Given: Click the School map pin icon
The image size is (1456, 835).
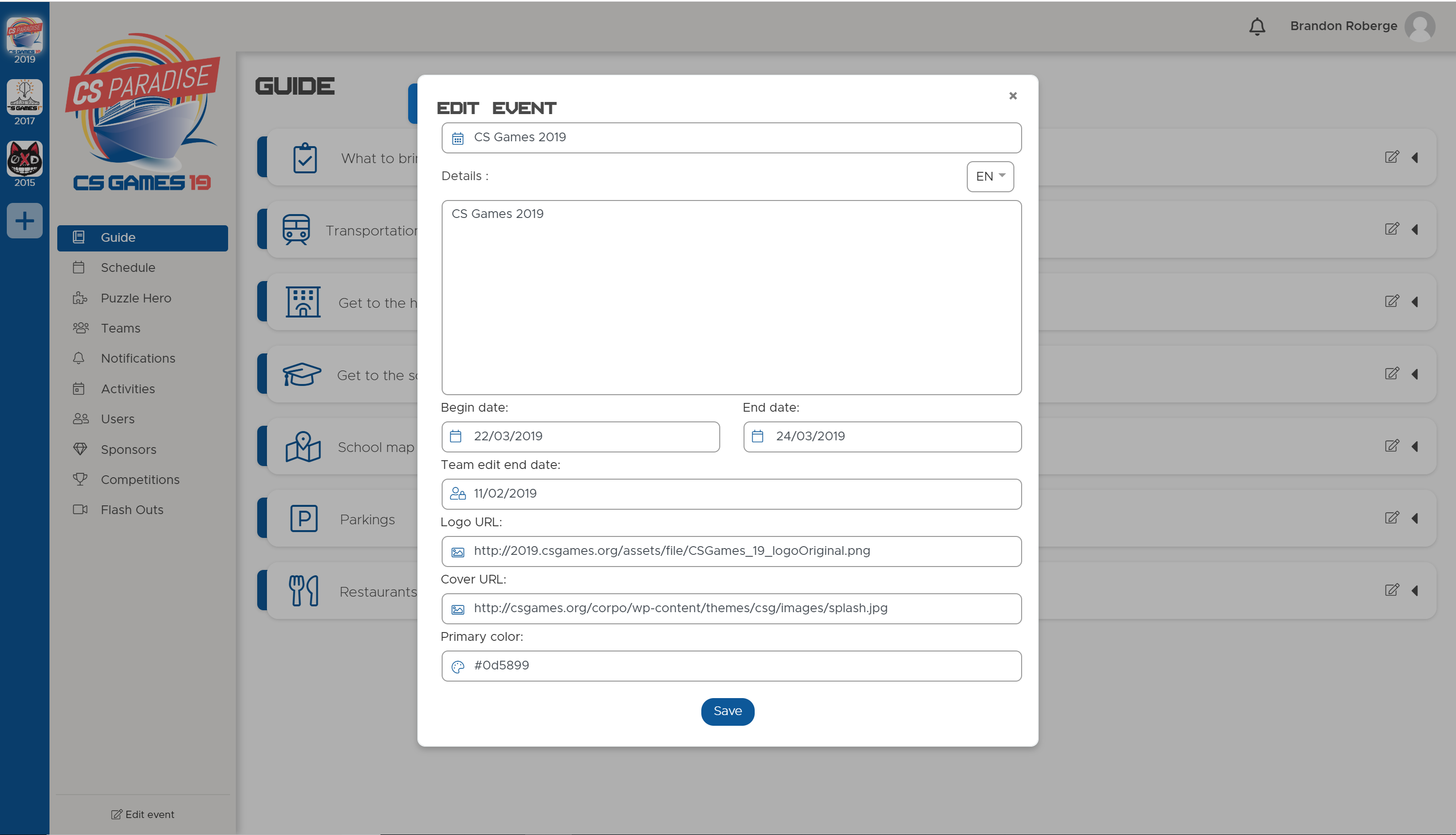Looking at the screenshot, I should point(303,447).
